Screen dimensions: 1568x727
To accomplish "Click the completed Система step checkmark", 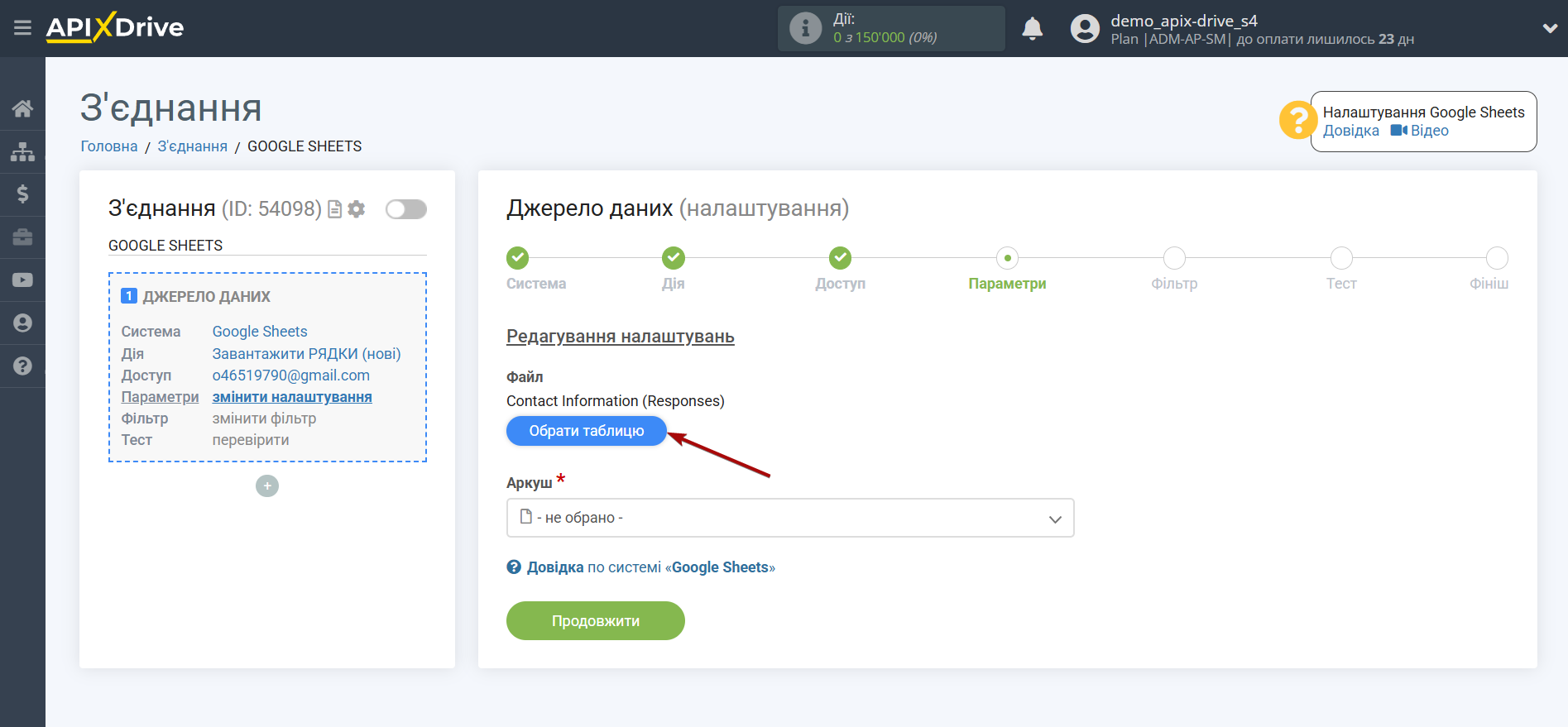I will (x=517, y=258).
